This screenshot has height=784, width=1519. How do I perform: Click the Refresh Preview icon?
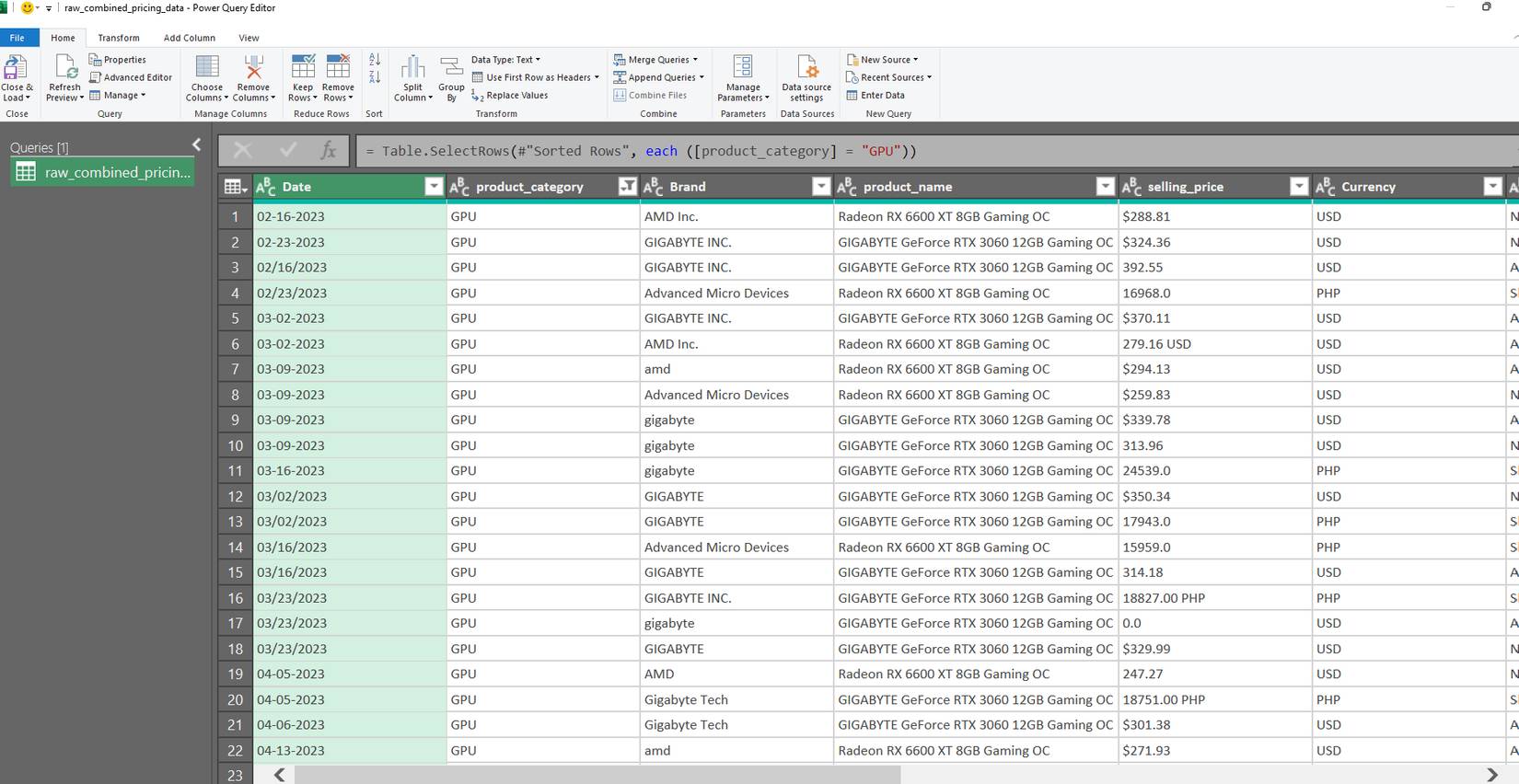point(65,68)
